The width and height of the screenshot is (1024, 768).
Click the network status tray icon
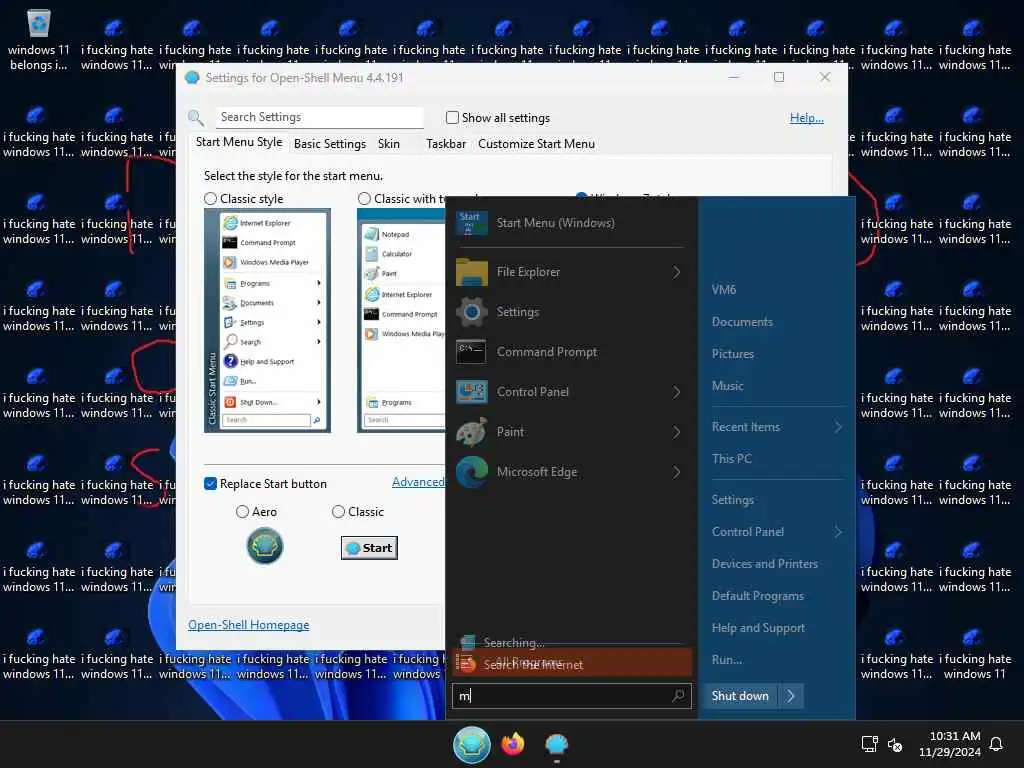click(x=869, y=744)
